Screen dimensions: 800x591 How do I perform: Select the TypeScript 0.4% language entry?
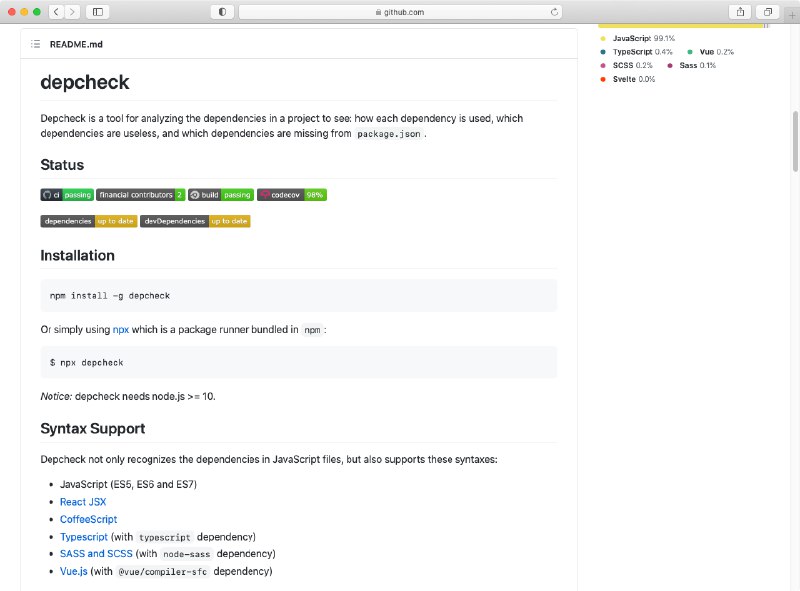pyautogui.click(x=637, y=52)
